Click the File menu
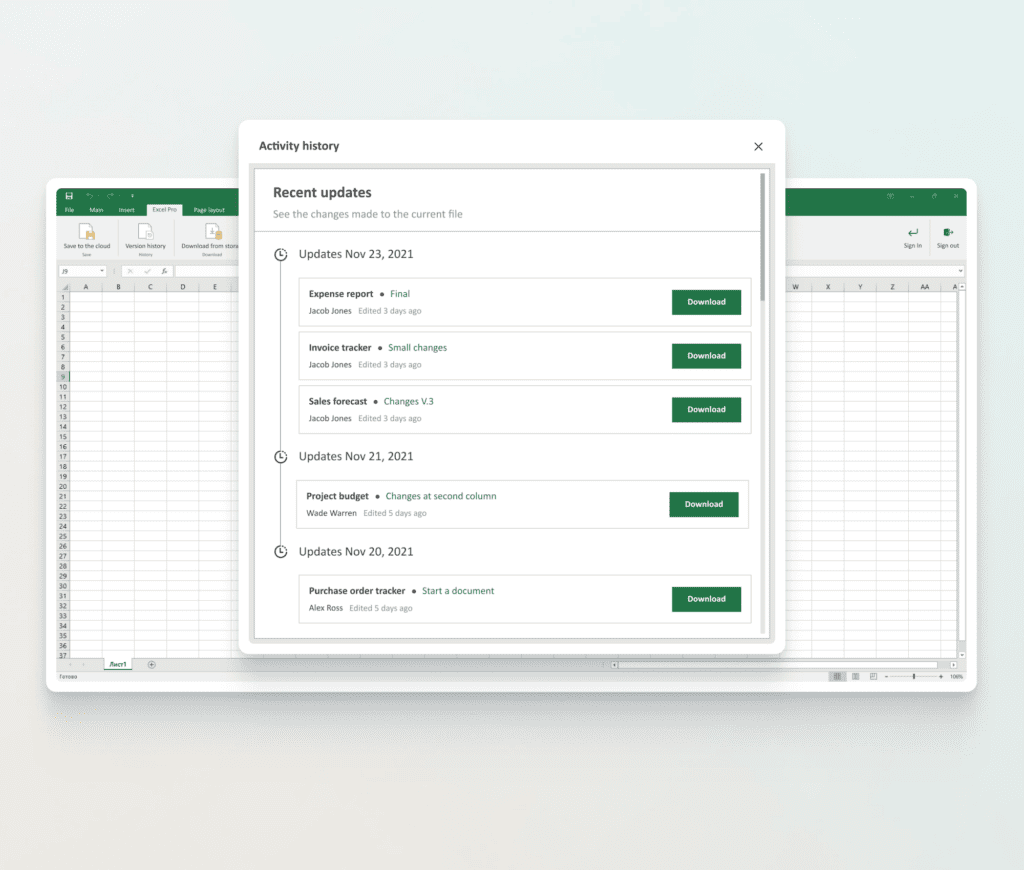The height and width of the screenshot is (870, 1024). click(x=70, y=210)
